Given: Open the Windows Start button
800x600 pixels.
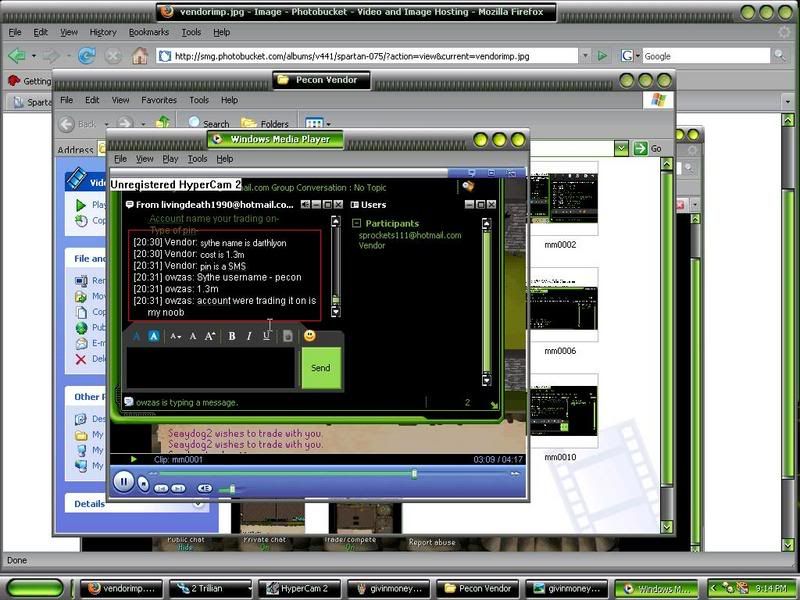Looking at the screenshot, I should (35, 588).
